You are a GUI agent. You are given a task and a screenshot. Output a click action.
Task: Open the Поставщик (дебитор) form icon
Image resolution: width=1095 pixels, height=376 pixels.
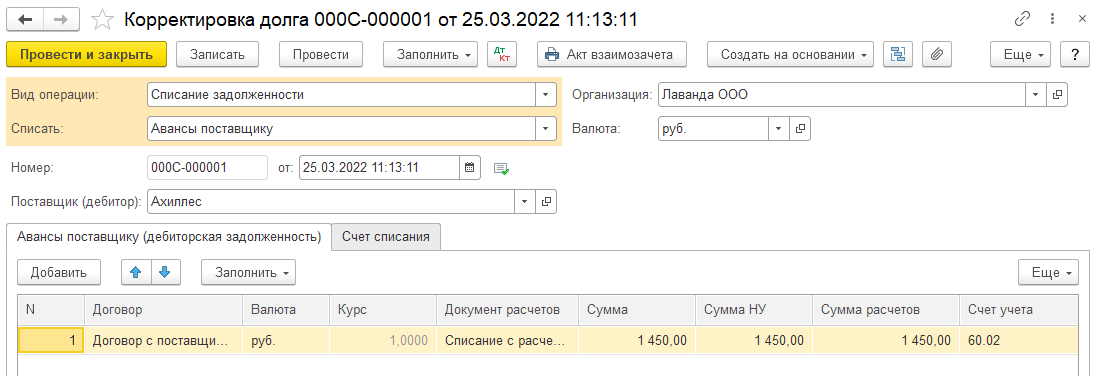pyautogui.click(x=546, y=202)
